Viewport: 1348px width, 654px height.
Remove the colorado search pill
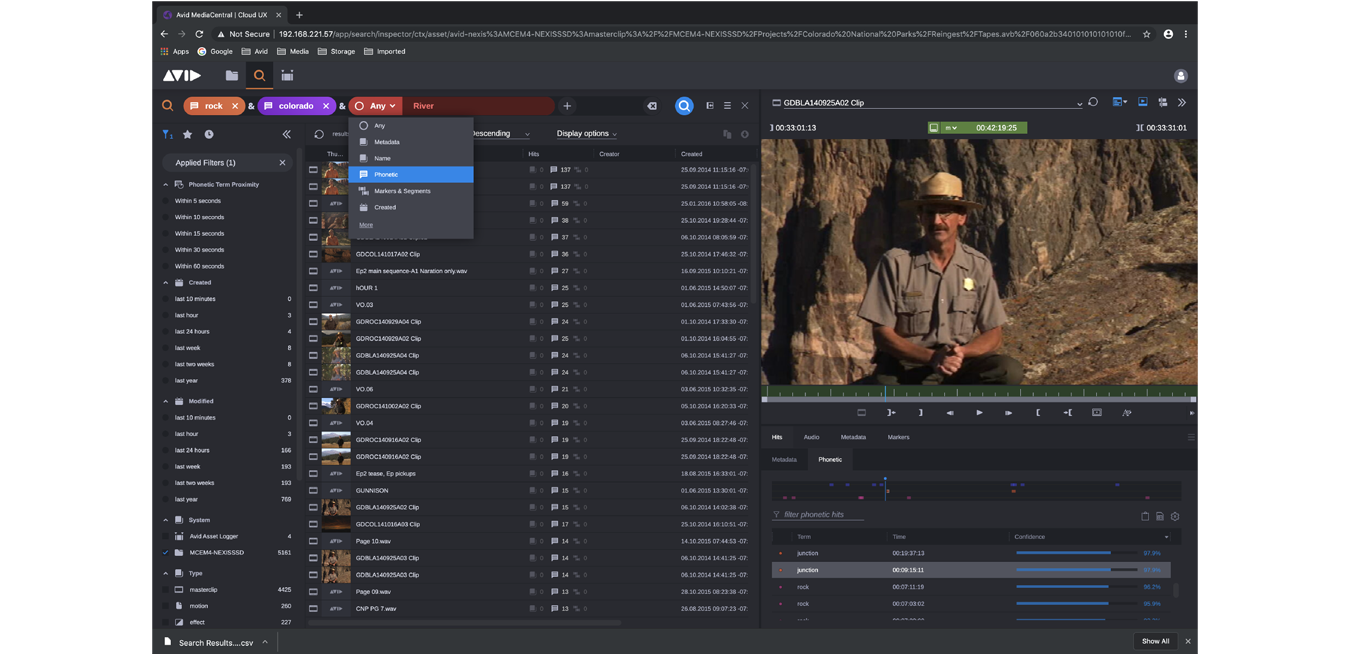click(325, 106)
